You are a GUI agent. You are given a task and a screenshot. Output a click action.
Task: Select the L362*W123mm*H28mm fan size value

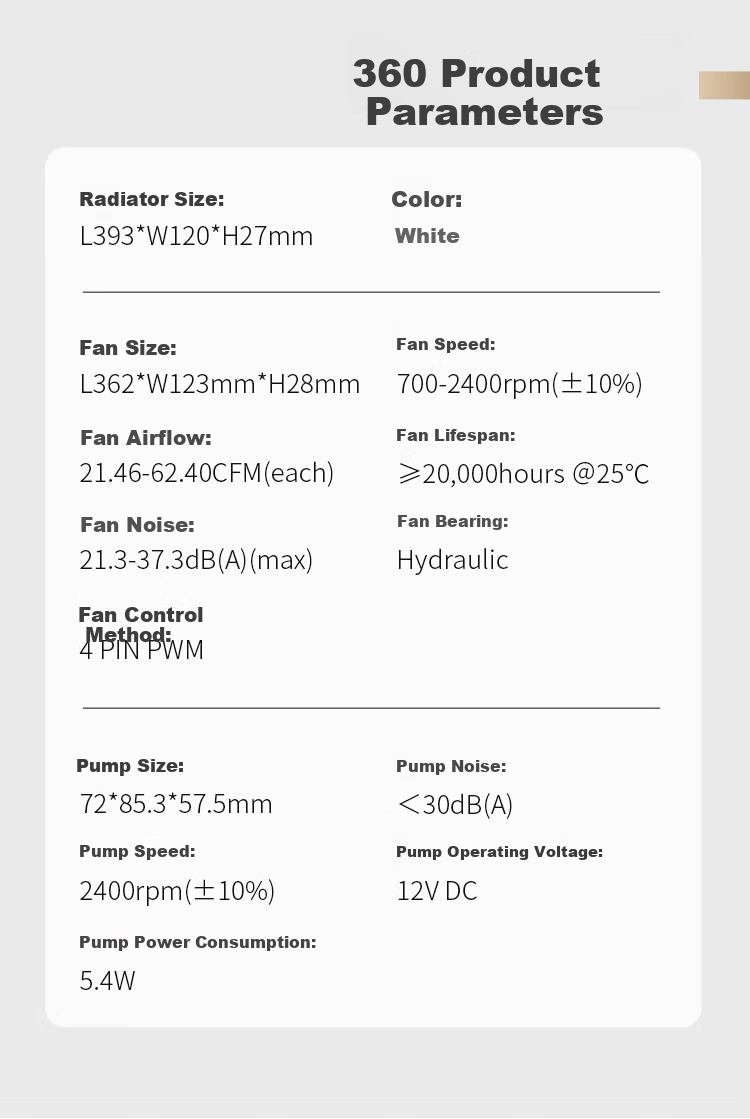[x=220, y=384]
